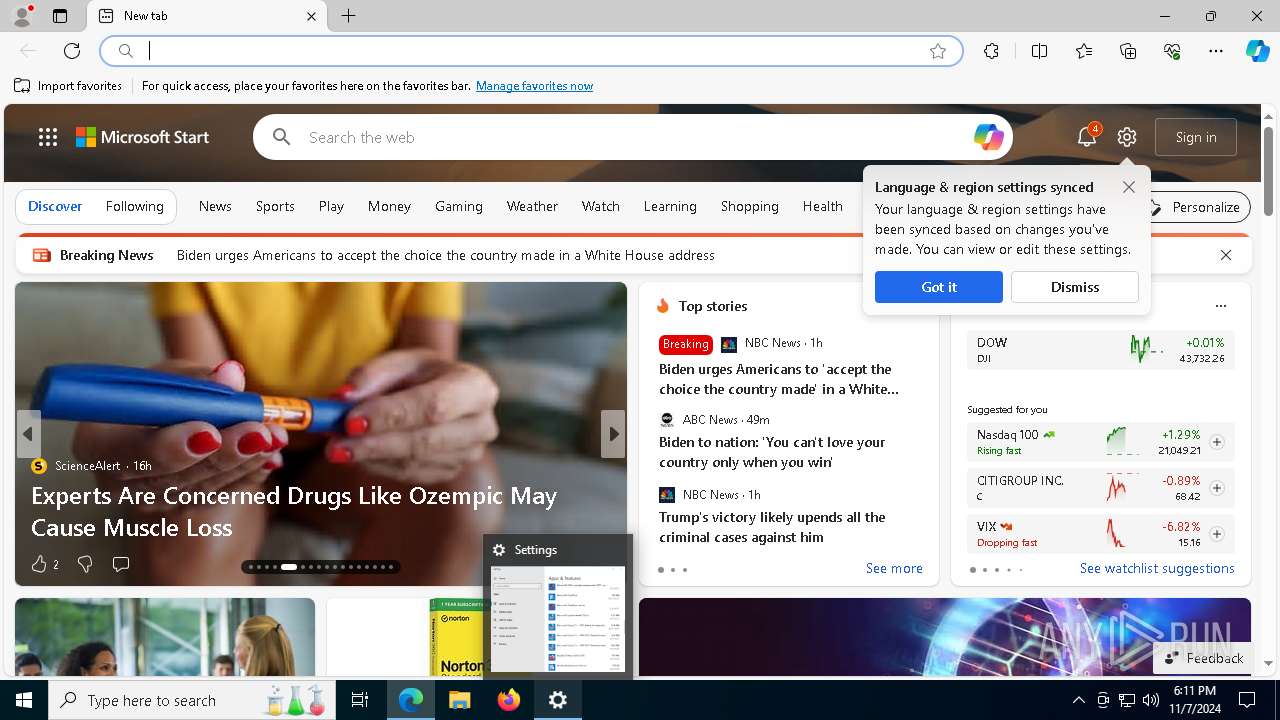
Task: Go to next carousel slide arrow
Action: pos(613,434)
